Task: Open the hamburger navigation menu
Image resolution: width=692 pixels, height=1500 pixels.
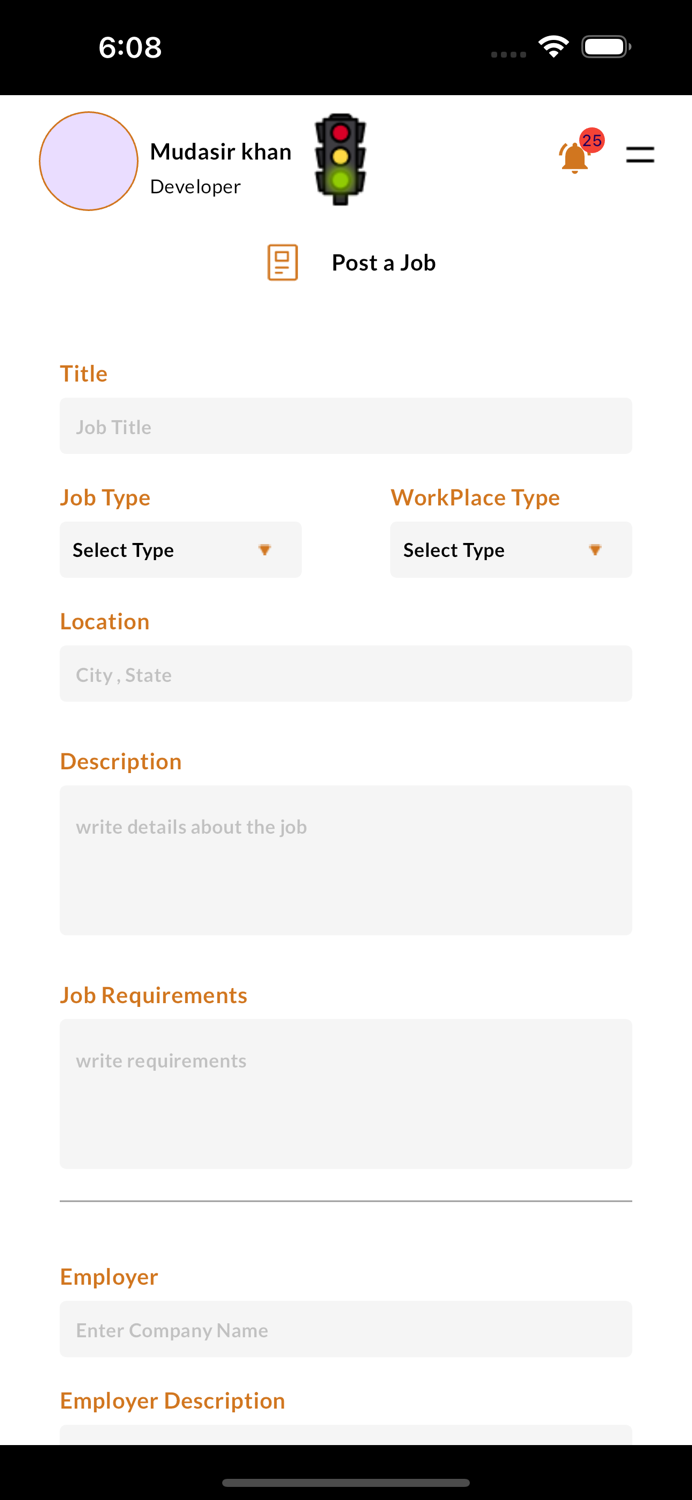Action: [x=640, y=155]
